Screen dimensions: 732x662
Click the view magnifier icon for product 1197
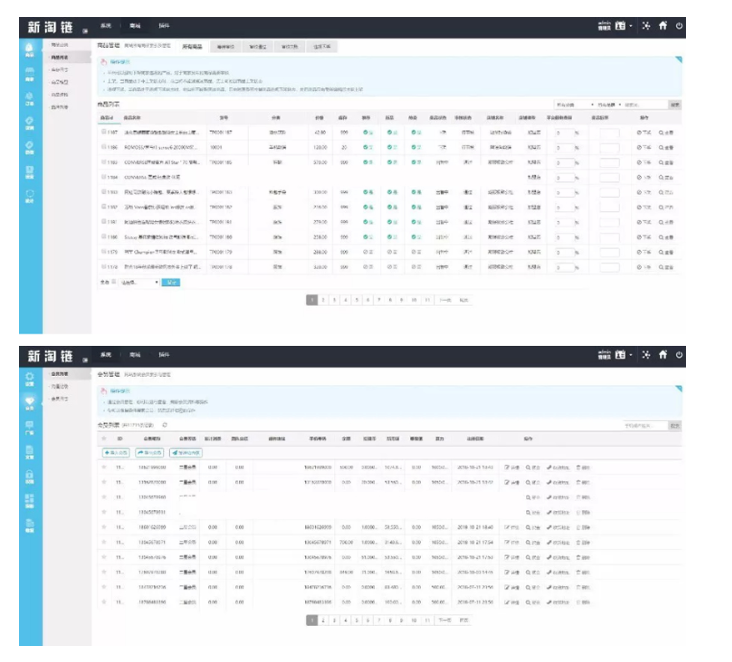tap(661, 132)
